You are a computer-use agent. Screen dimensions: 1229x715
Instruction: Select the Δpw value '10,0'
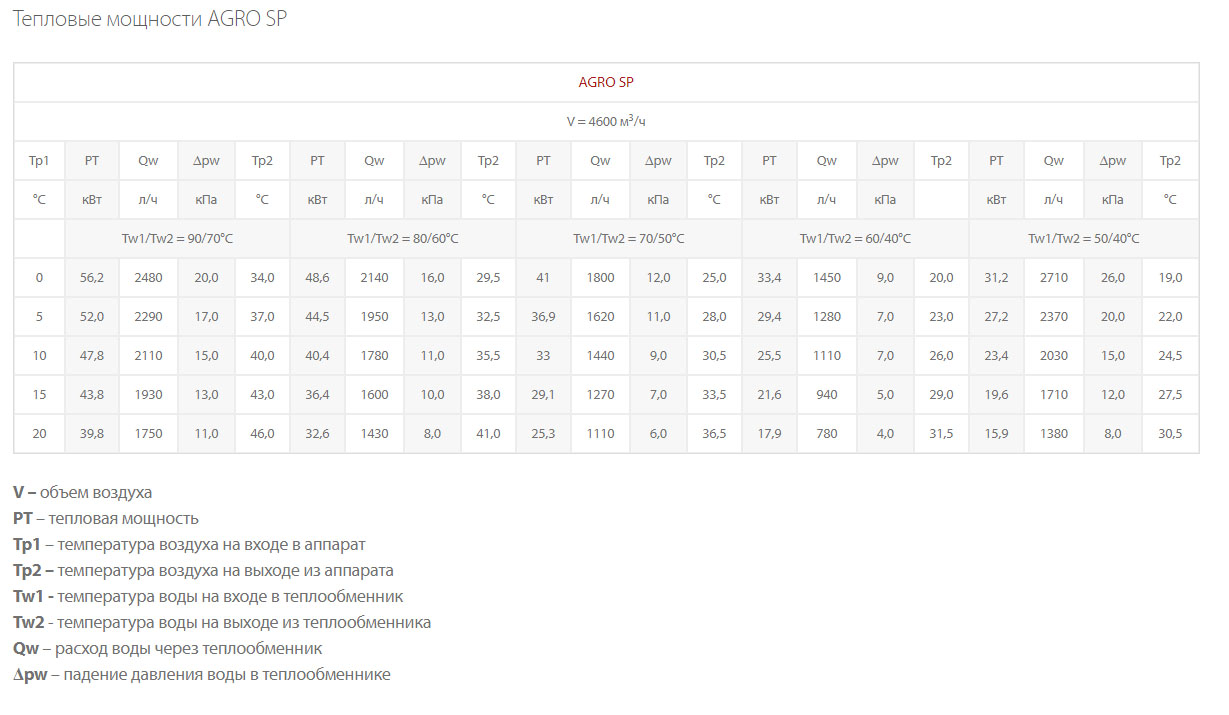432,394
